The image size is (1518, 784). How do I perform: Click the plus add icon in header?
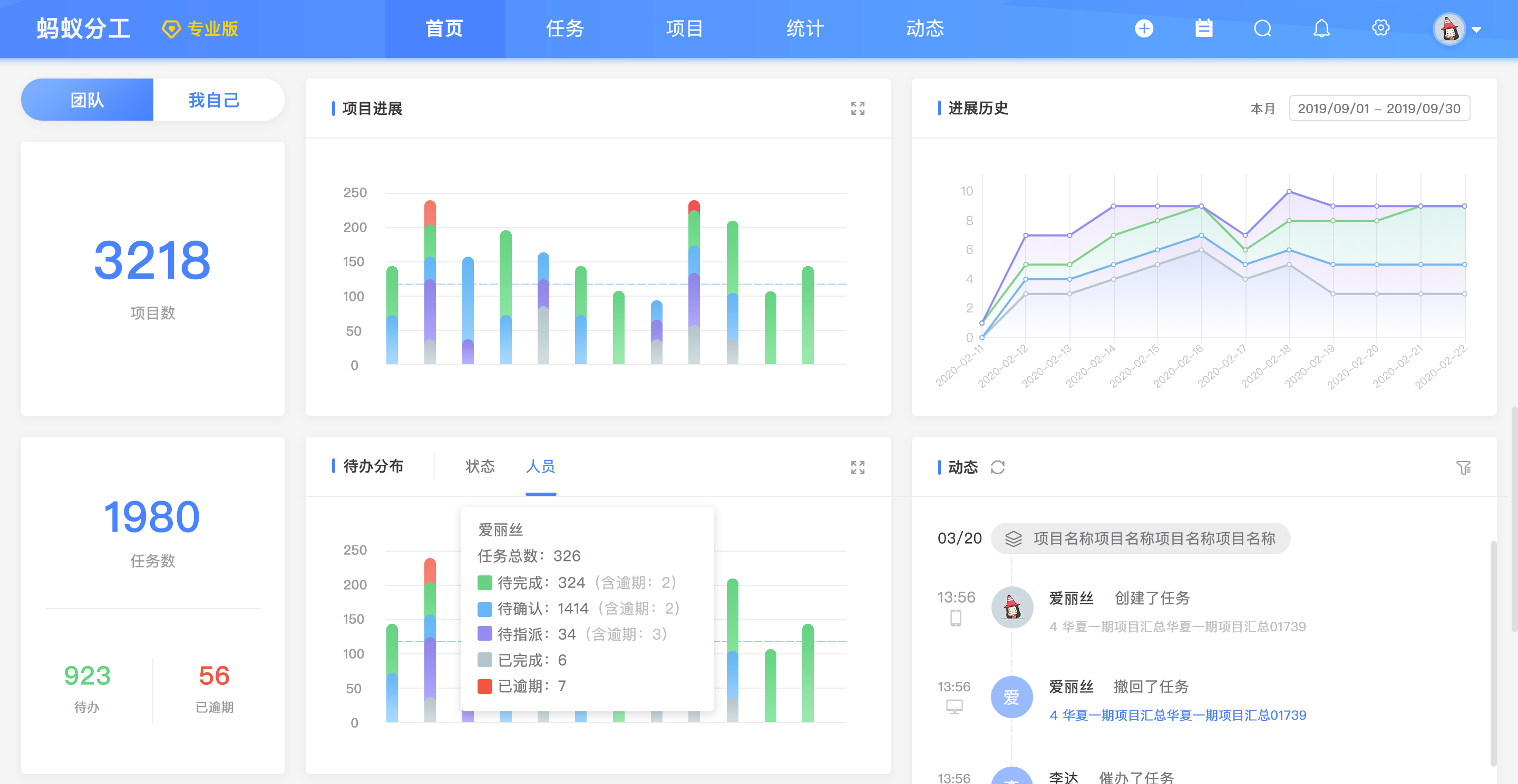click(1143, 28)
